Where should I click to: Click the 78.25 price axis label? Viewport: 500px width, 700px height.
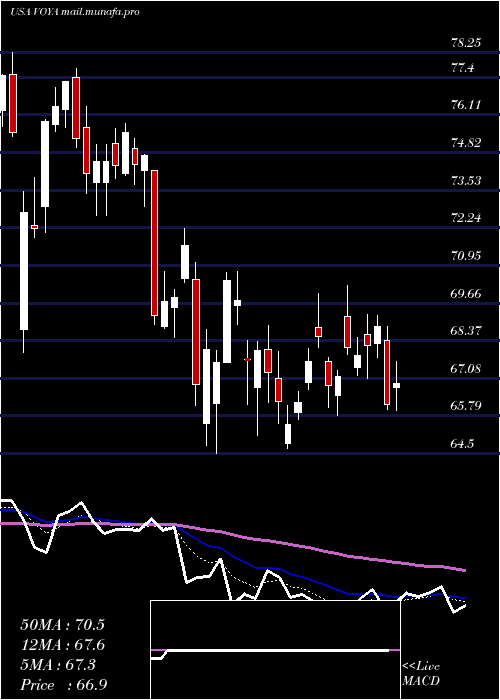(466, 43)
